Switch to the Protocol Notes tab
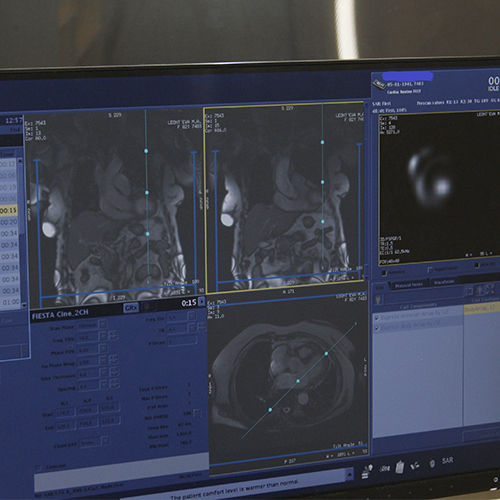This screenshot has height=500, width=500. [409, 285]
